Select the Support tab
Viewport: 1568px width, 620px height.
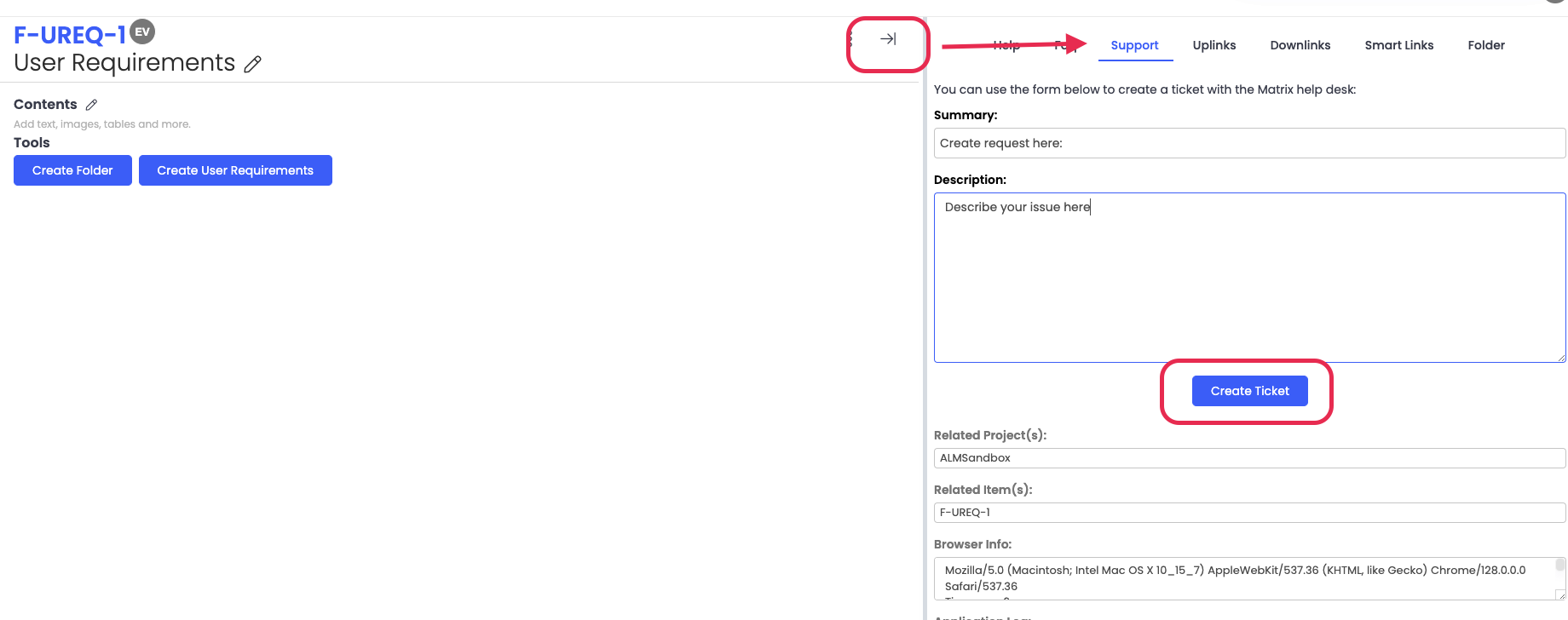(1134, 45)
